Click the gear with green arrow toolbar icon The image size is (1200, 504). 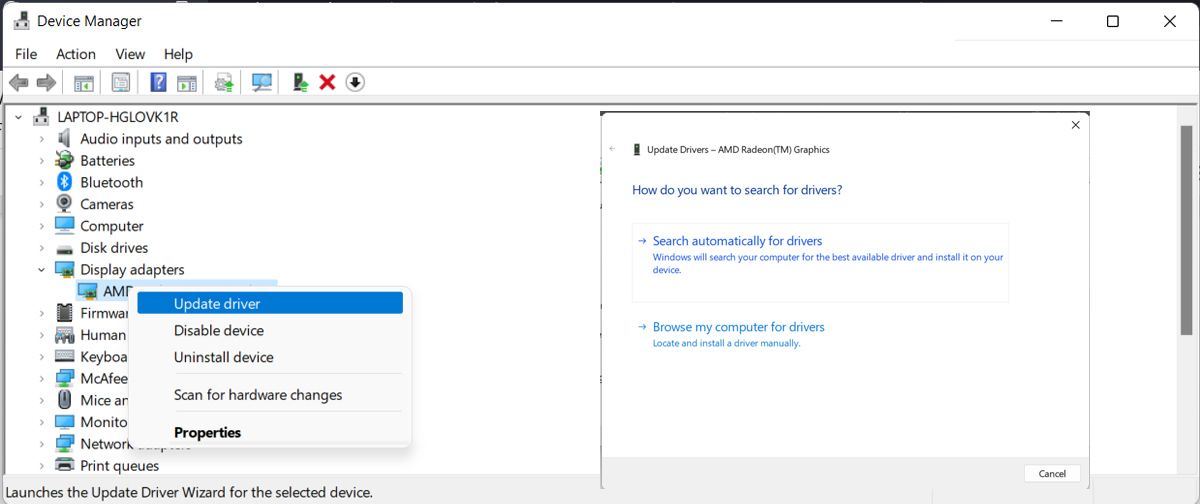[x=225, y=82]
